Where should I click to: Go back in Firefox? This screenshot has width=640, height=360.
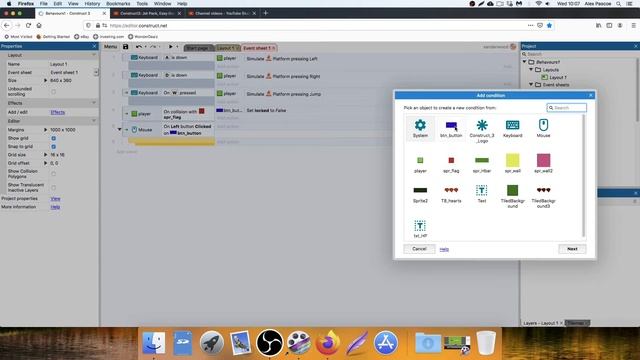coord(7,25)
